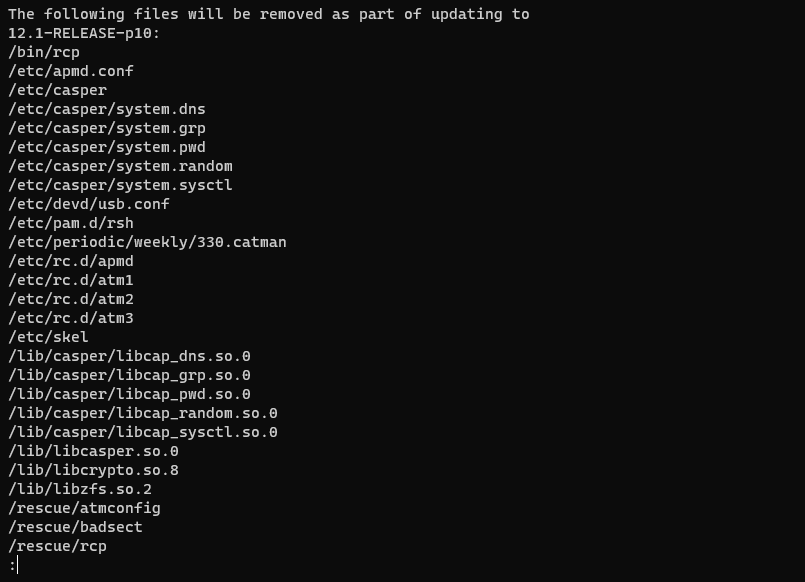This screenshot has width=805, height=582.
Task: Click the /bin/rcp line
Action: tap(44, 52)
